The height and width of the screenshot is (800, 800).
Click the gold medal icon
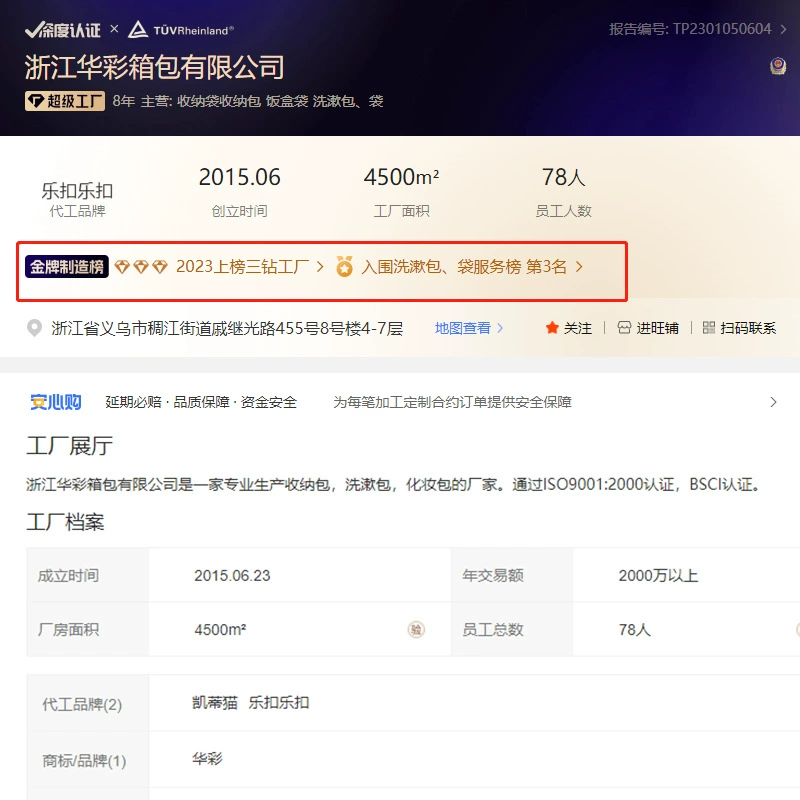coord(344,266)
